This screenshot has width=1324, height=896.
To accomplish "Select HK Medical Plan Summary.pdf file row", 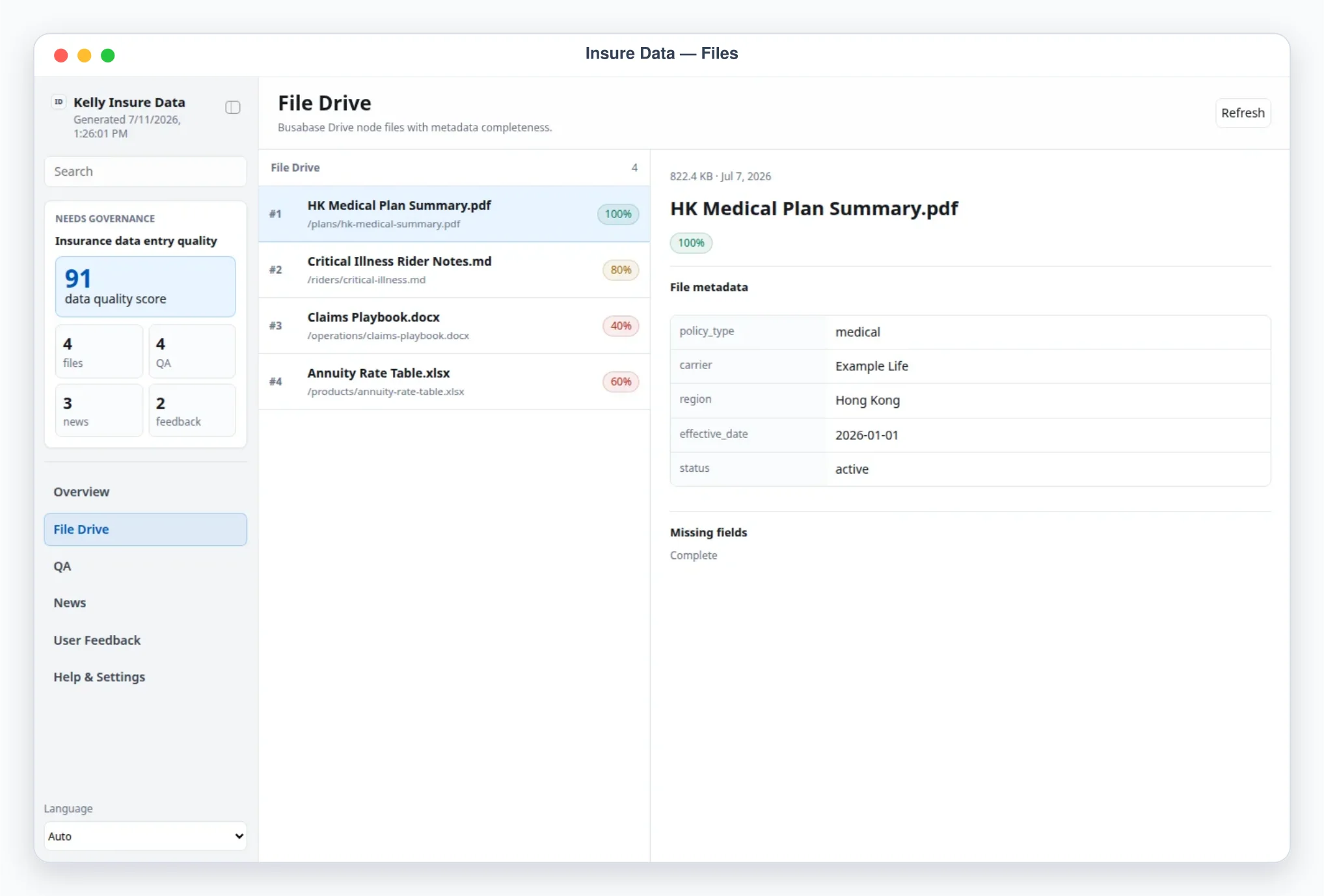I will click(x=454, y=214).
